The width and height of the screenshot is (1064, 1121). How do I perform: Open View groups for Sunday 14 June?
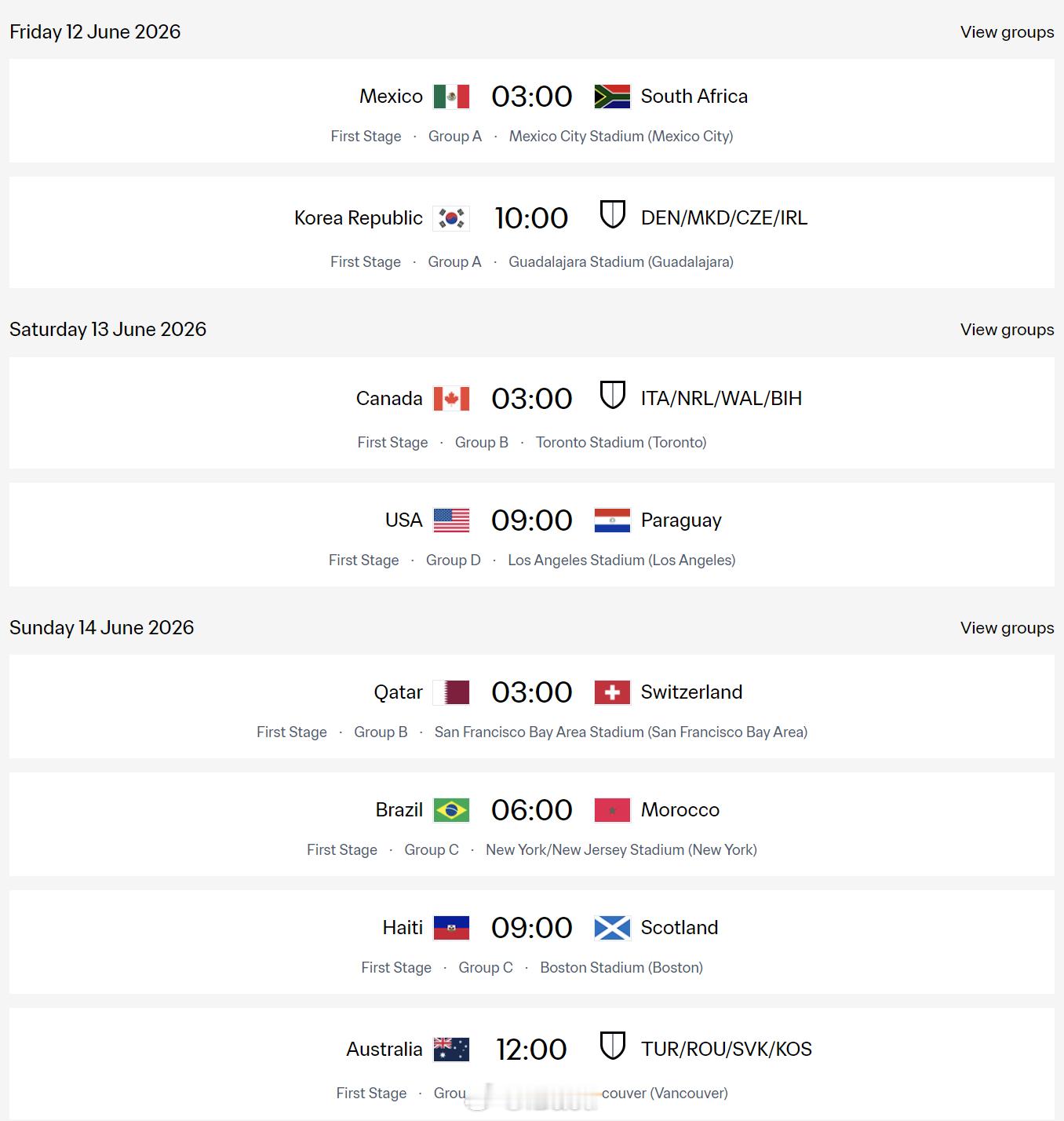1007,628
